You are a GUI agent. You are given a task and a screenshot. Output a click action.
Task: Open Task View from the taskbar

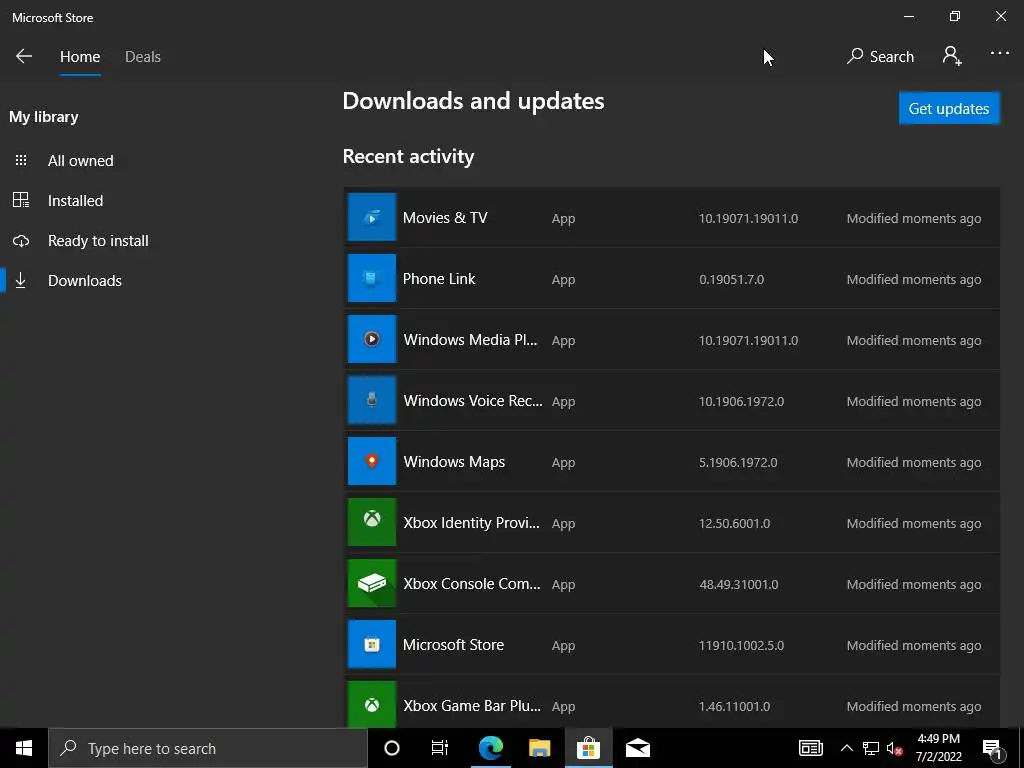coord(440,748)
